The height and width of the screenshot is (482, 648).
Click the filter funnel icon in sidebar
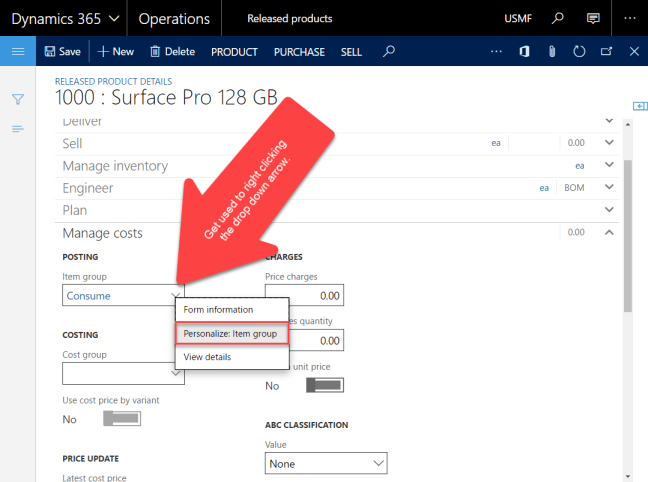click(18, 99)
